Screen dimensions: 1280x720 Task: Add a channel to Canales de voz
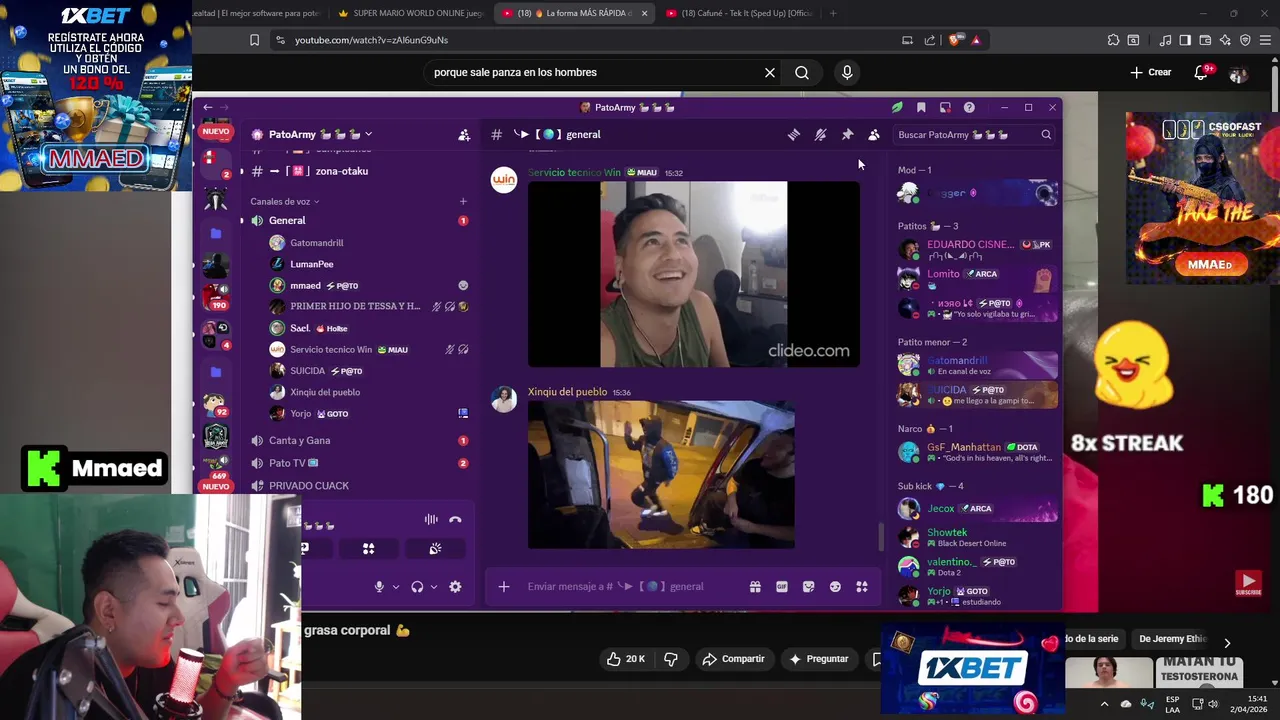click(x=463, y=202)
